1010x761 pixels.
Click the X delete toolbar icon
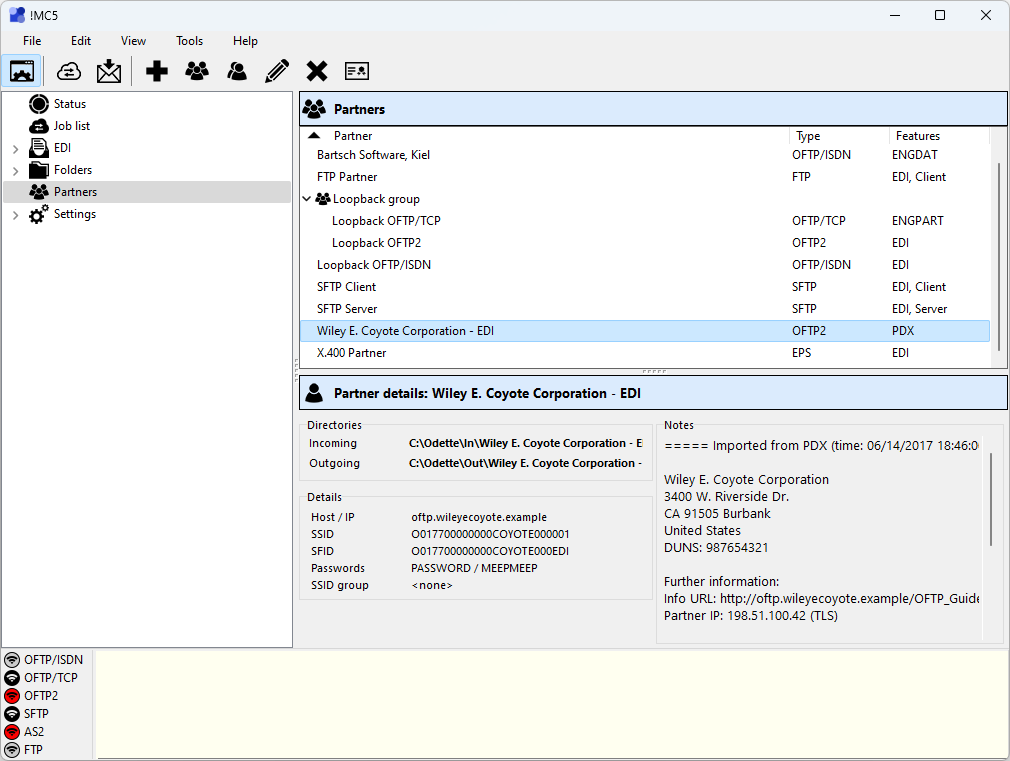tap(317, 71)
